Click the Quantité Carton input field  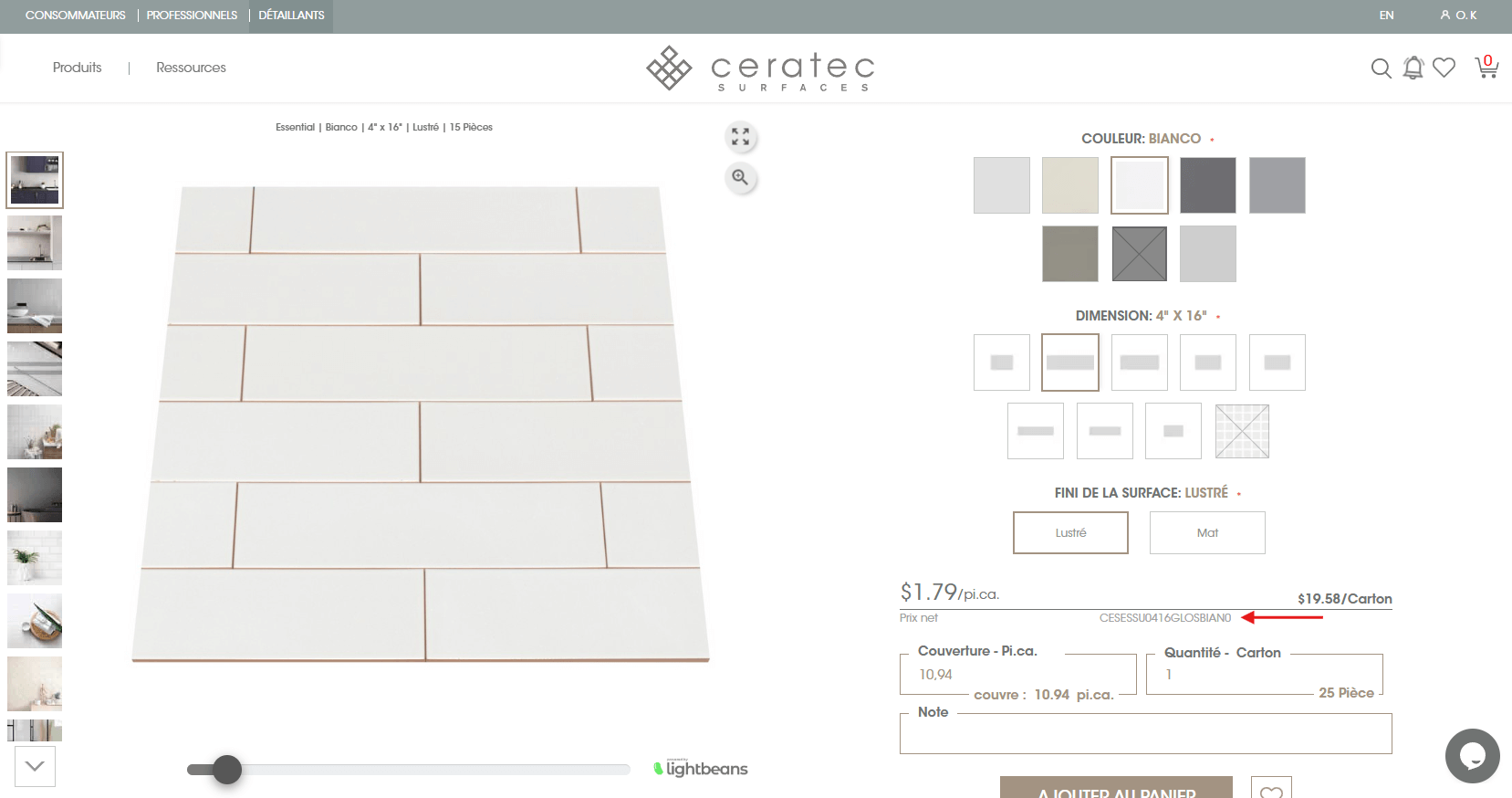[1265, 675]
